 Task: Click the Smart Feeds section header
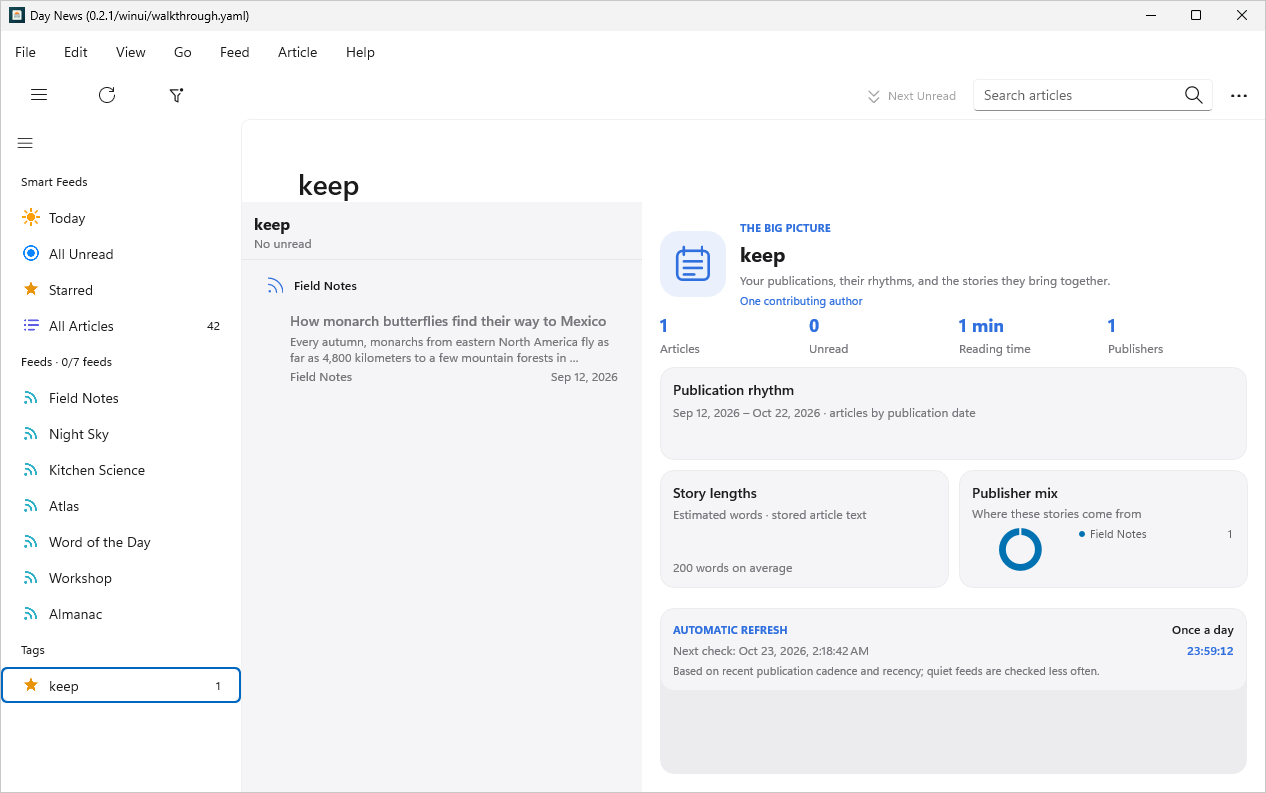[54, 182]
